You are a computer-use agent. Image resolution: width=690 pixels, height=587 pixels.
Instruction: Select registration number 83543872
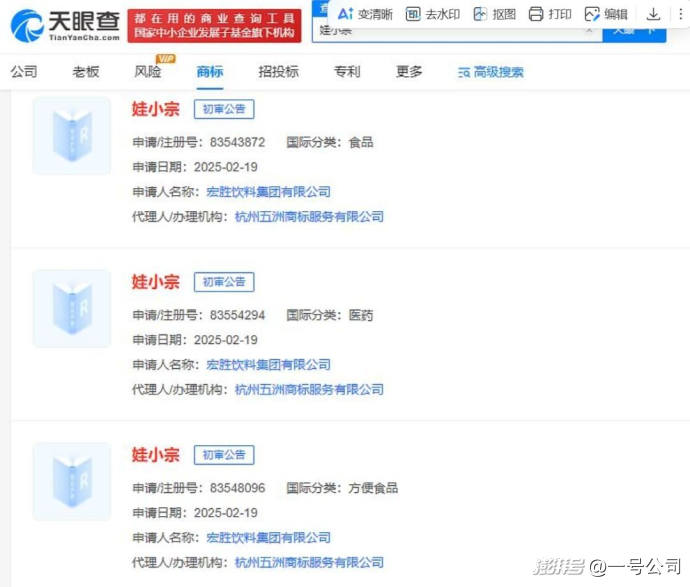coord(238,143)
